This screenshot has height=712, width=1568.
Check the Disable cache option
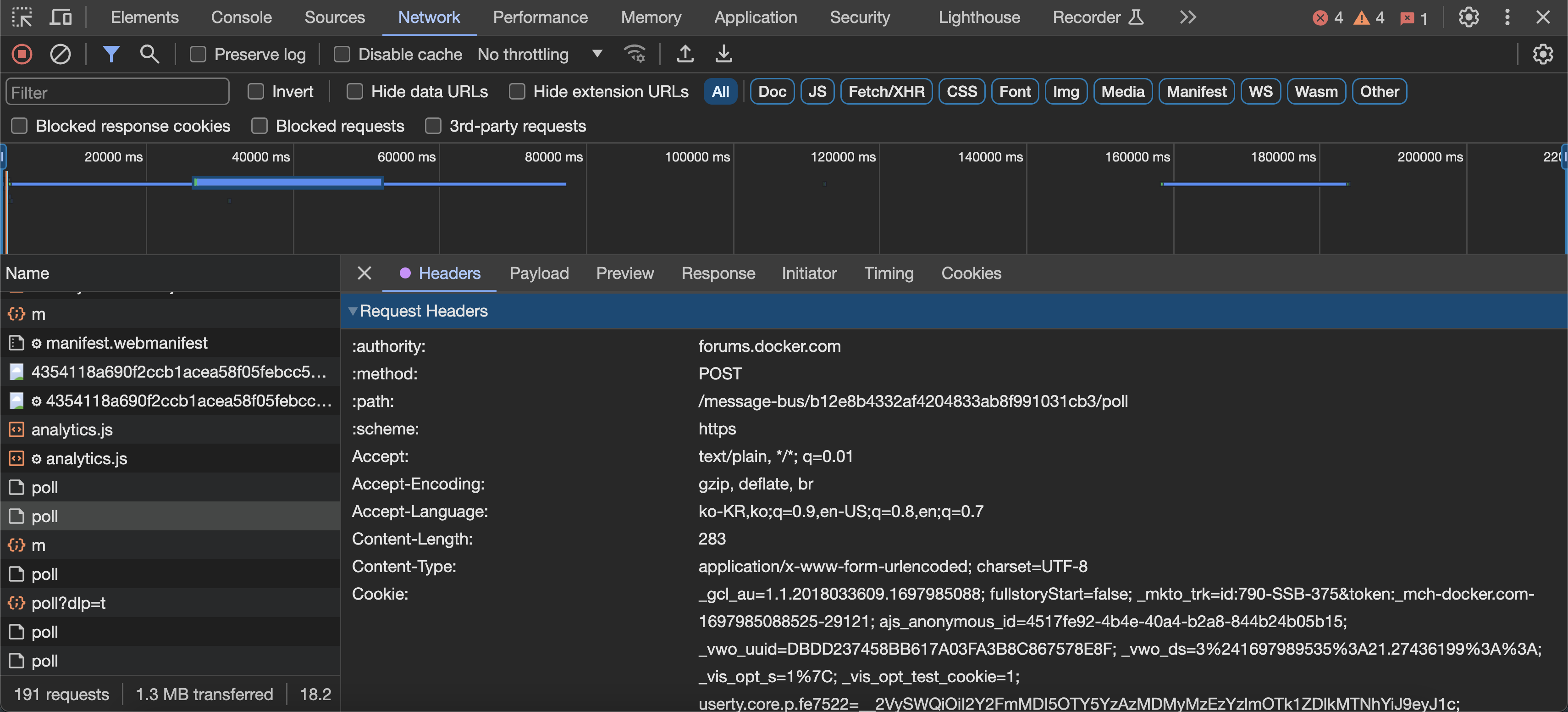tap(342, 54)
